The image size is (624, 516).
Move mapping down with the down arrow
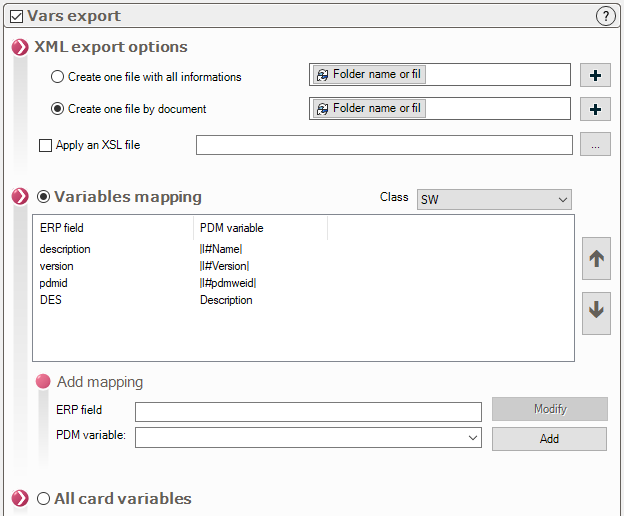(596, 311)
